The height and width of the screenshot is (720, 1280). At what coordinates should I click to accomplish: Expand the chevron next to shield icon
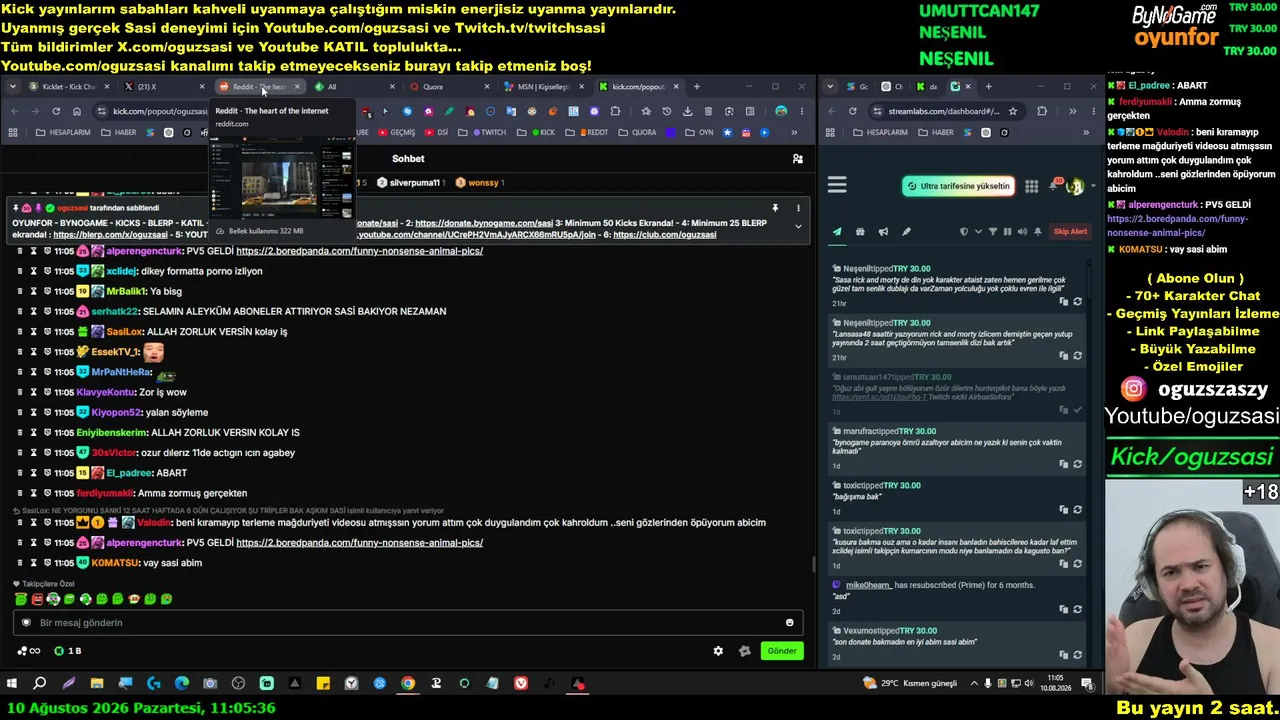[978, 232]
